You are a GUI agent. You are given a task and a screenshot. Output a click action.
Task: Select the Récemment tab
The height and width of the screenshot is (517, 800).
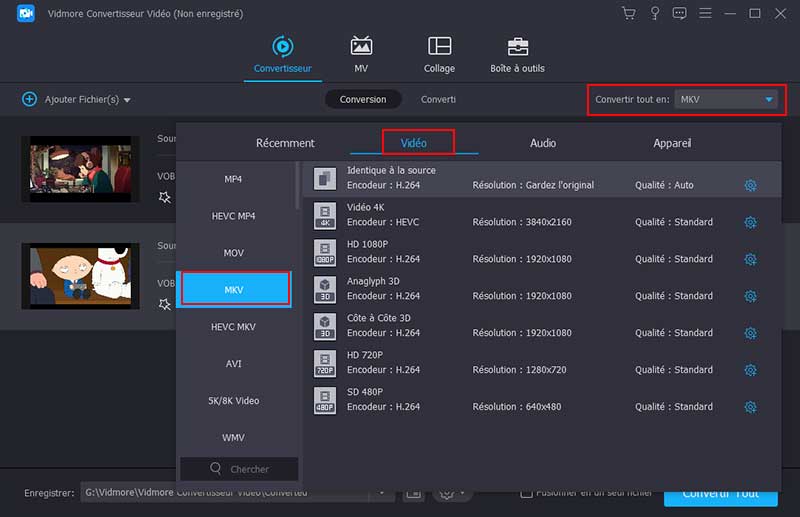285,143
